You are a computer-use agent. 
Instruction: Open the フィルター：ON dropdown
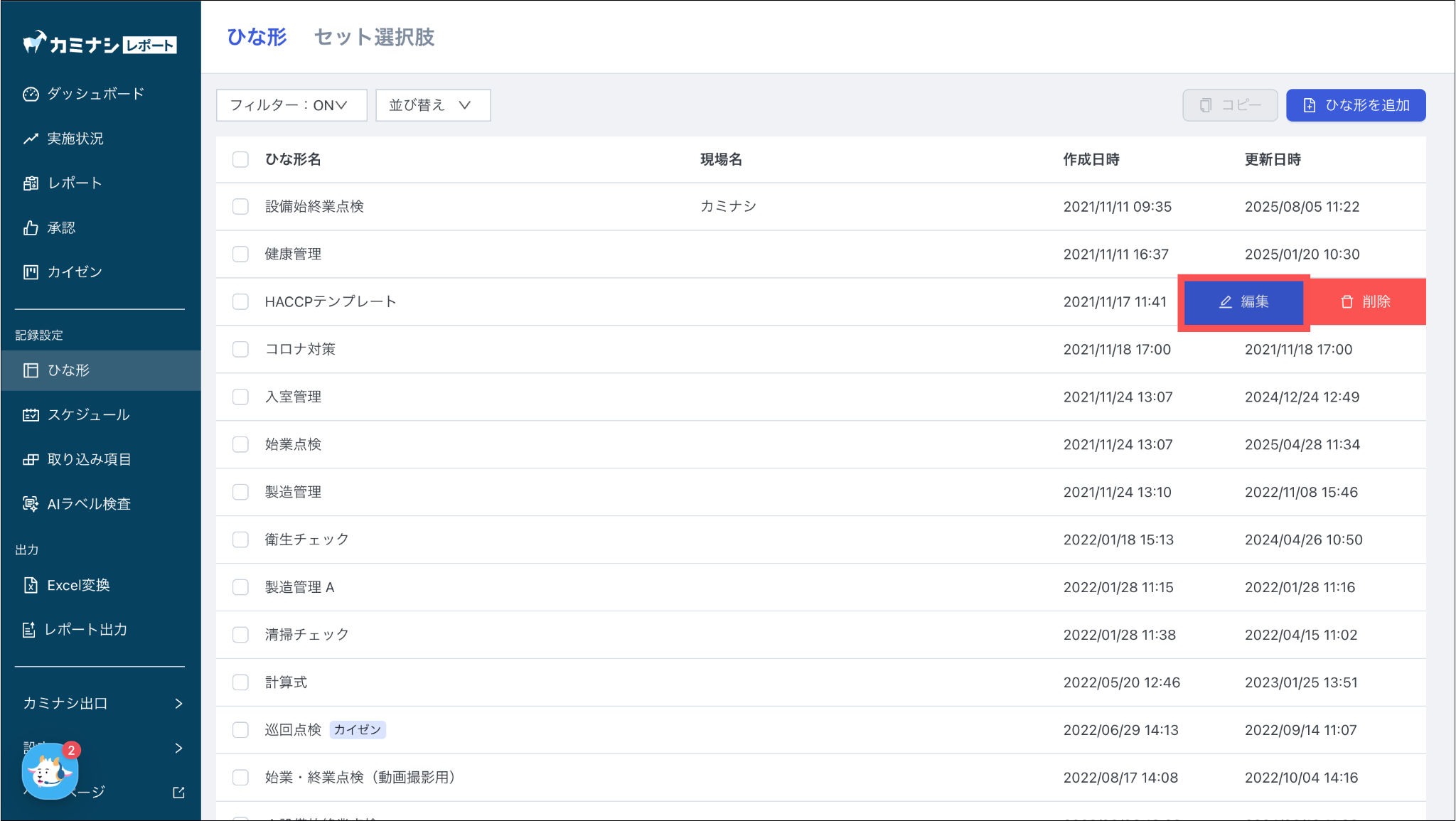click(291, 105)
